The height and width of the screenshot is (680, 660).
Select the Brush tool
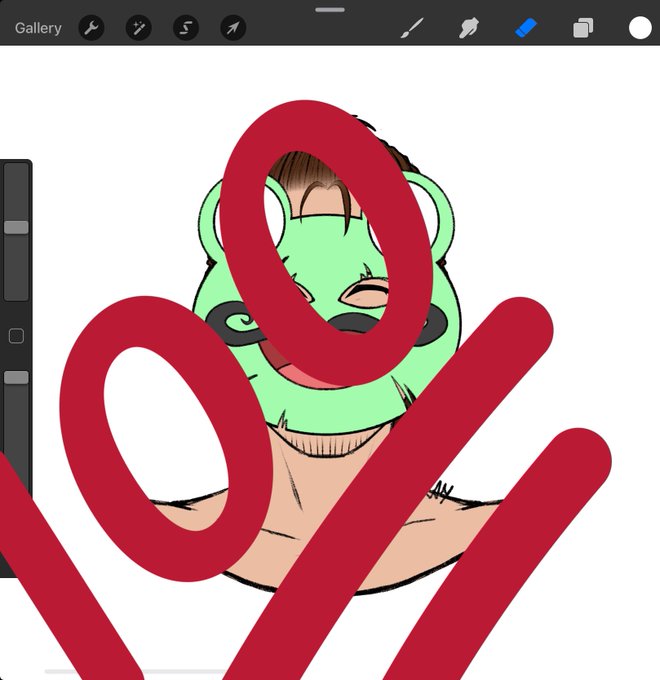412,28
